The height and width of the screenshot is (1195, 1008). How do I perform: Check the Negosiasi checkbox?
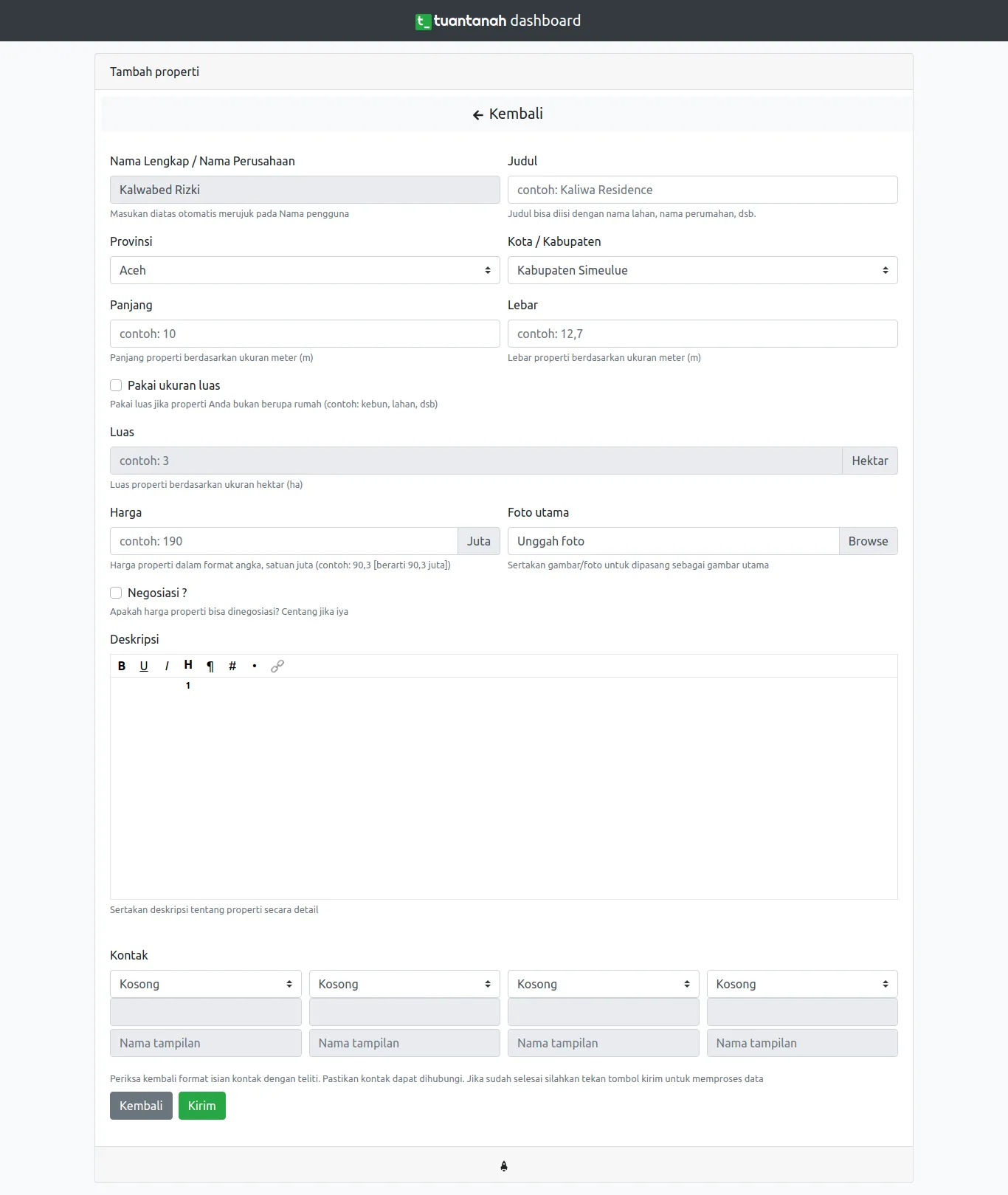point(116,593)
